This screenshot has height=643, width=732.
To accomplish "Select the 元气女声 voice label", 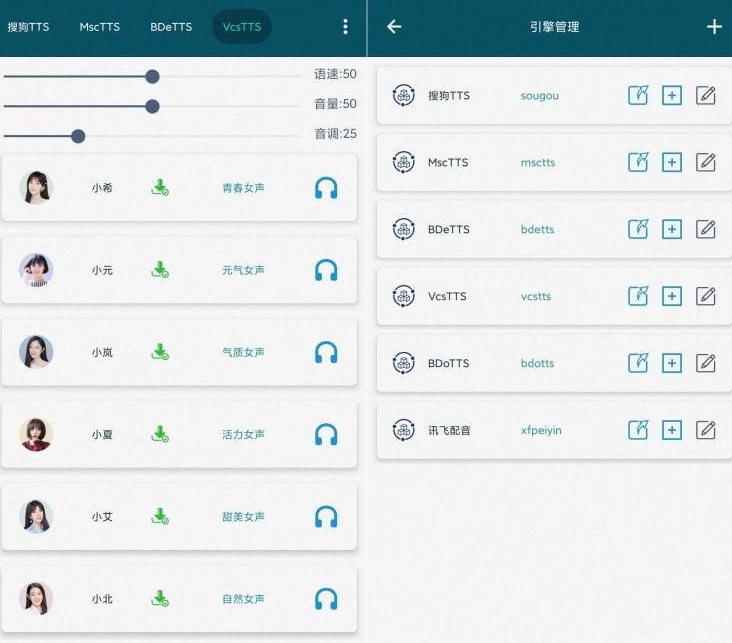I will [243, 270].
